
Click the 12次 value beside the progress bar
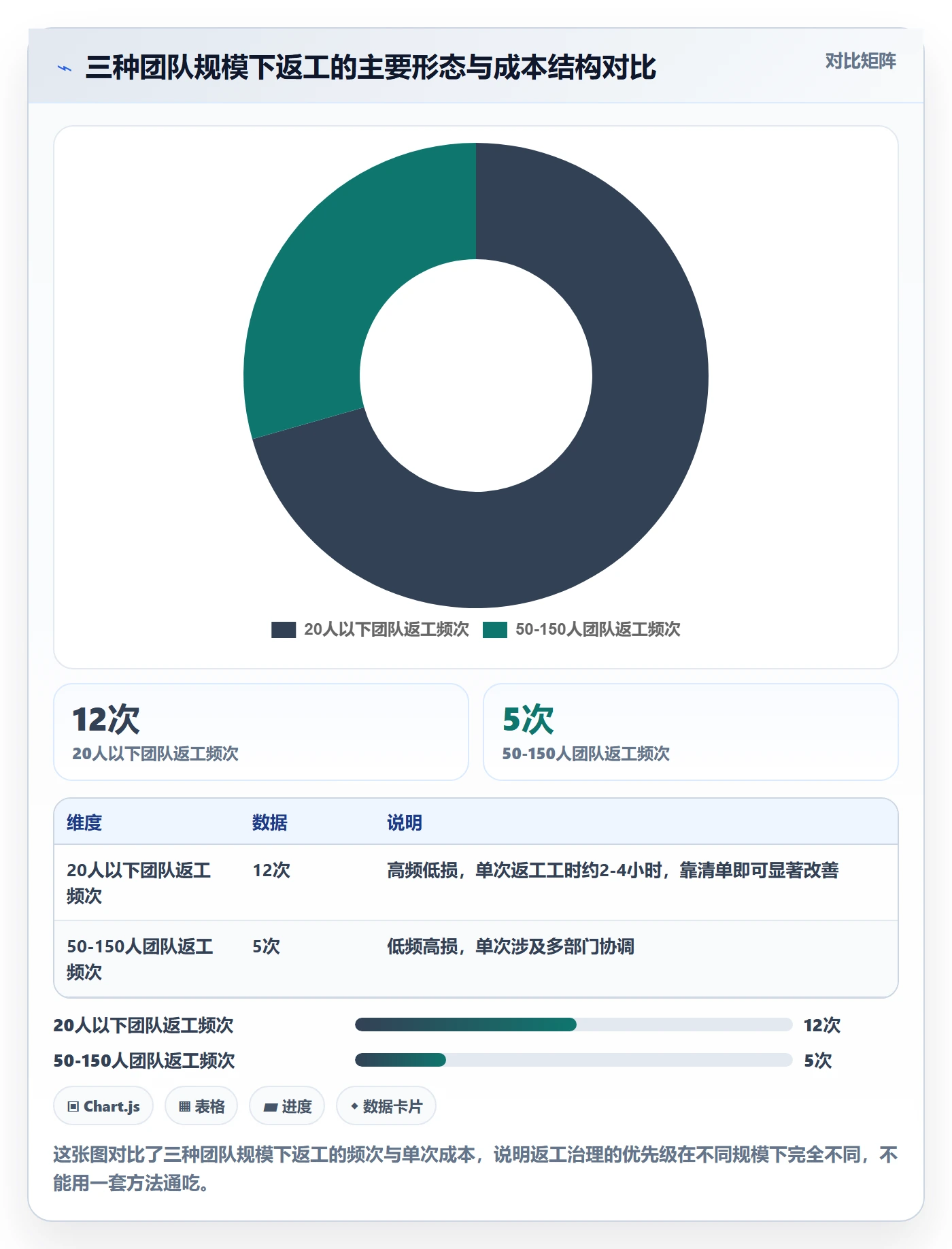click(822, 1025)
